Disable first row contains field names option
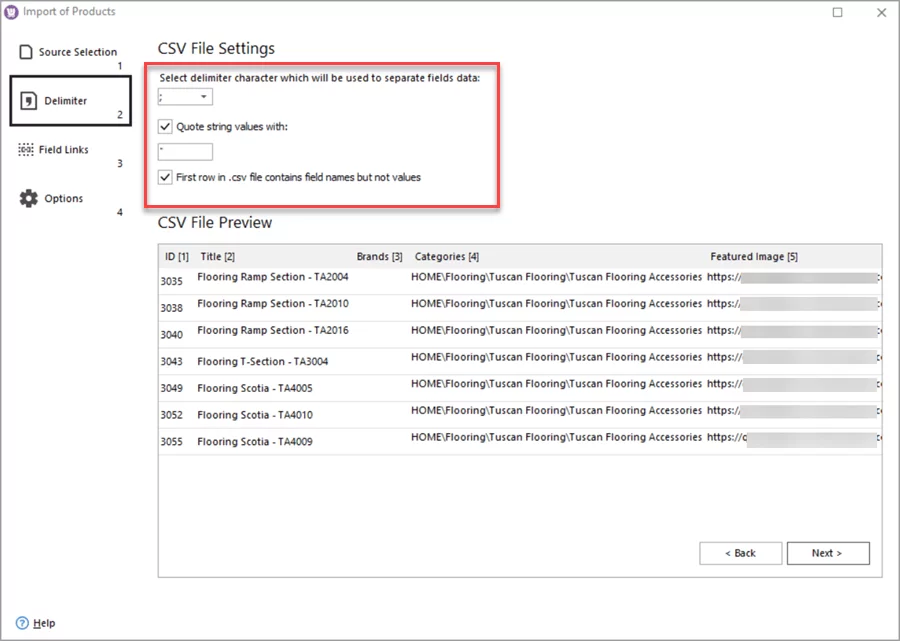The height and width of the screenshot is (641, 900). [166, 177]
